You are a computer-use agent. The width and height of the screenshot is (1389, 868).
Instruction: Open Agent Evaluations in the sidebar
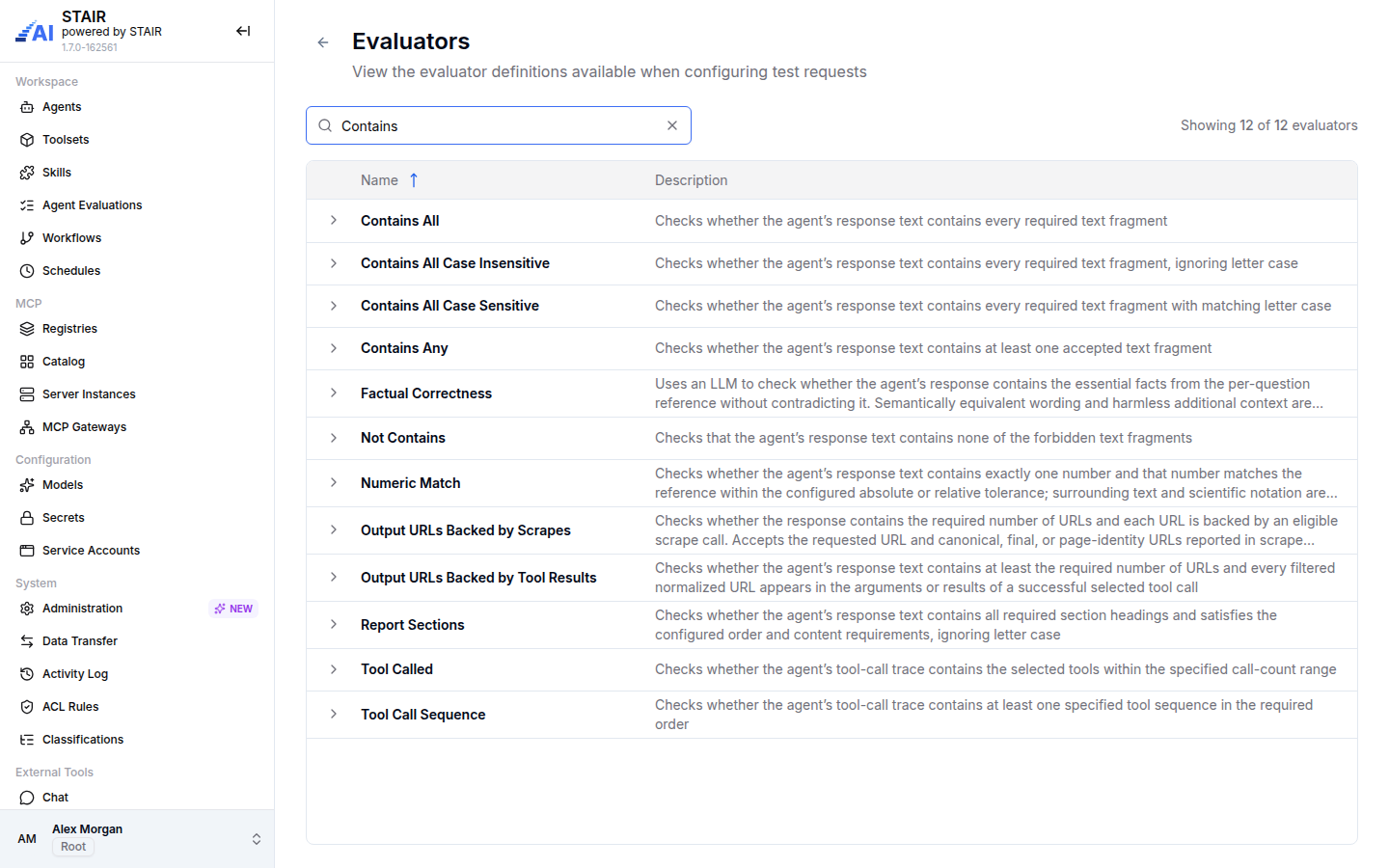point(137,205)
